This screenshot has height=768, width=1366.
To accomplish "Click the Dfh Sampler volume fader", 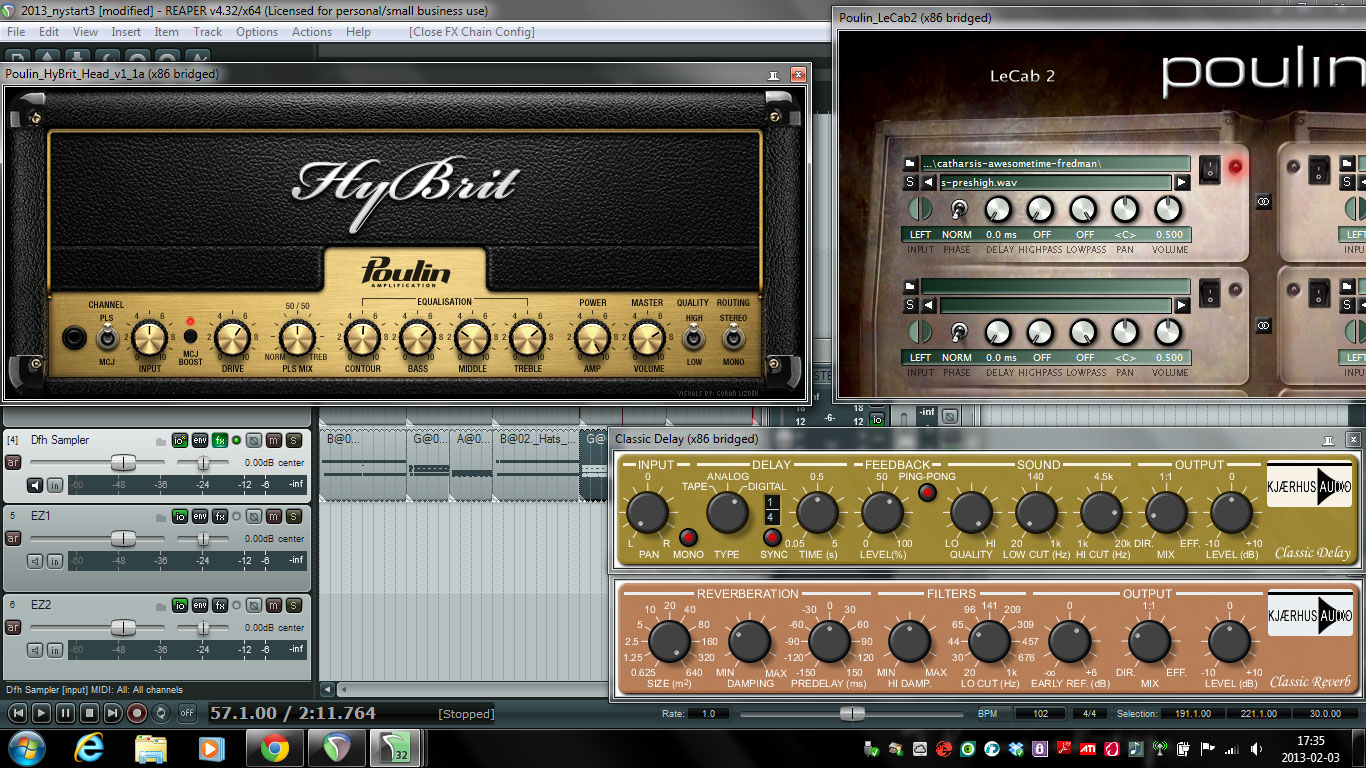I will [x=123, y=462].
